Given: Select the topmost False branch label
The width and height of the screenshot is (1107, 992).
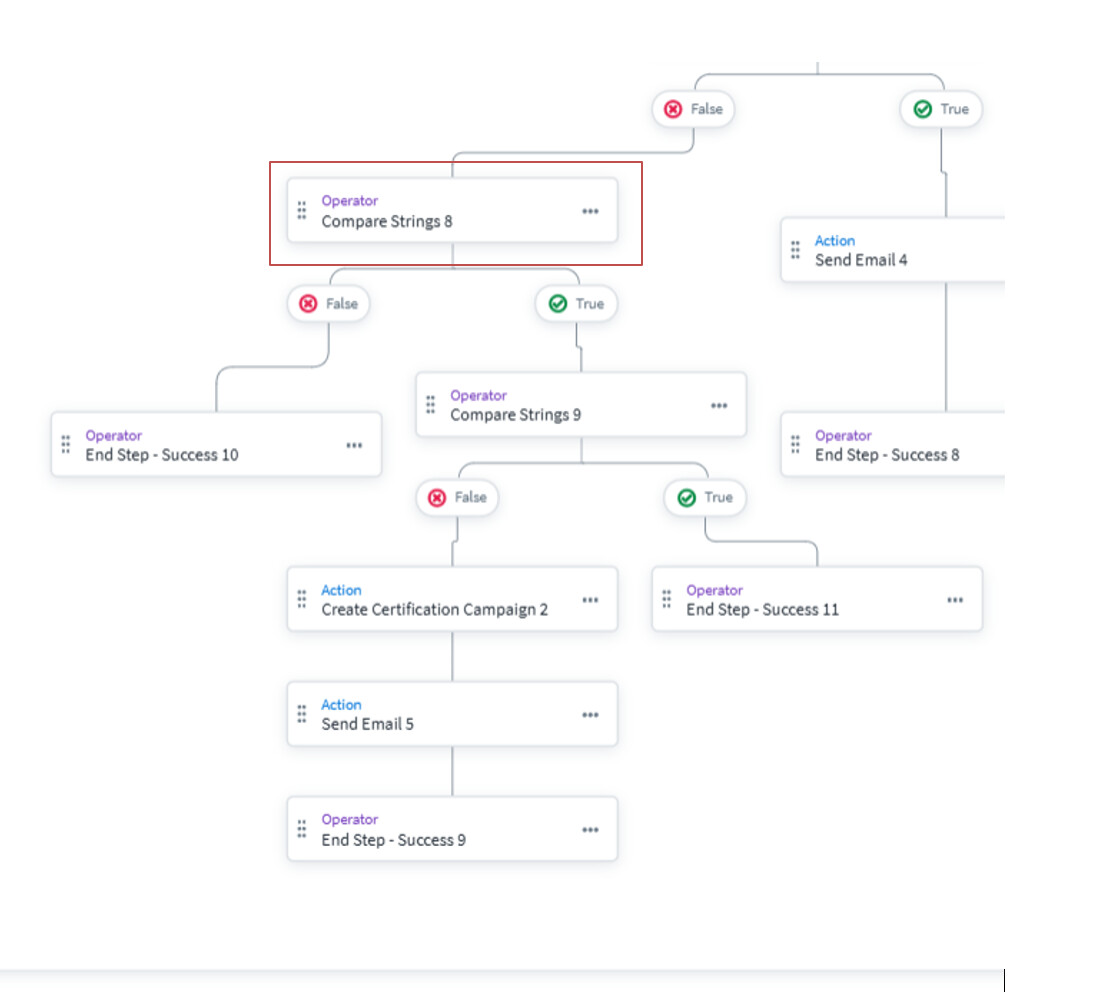Looking at the screenshot, I should pyautogui.click(x=693, y=109).
